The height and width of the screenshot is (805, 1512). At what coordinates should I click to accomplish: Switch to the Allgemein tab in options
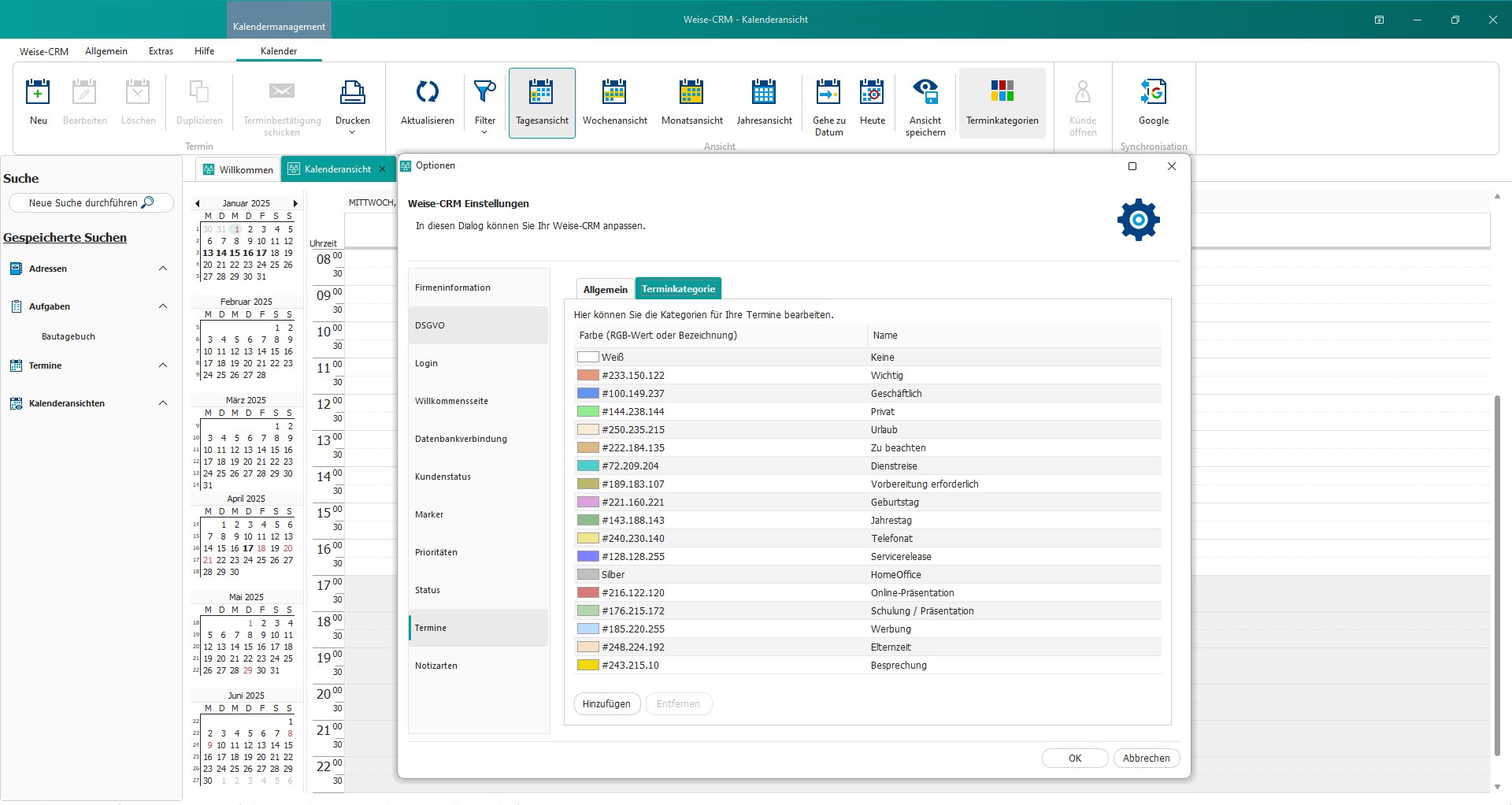click(x=605, y=289)
